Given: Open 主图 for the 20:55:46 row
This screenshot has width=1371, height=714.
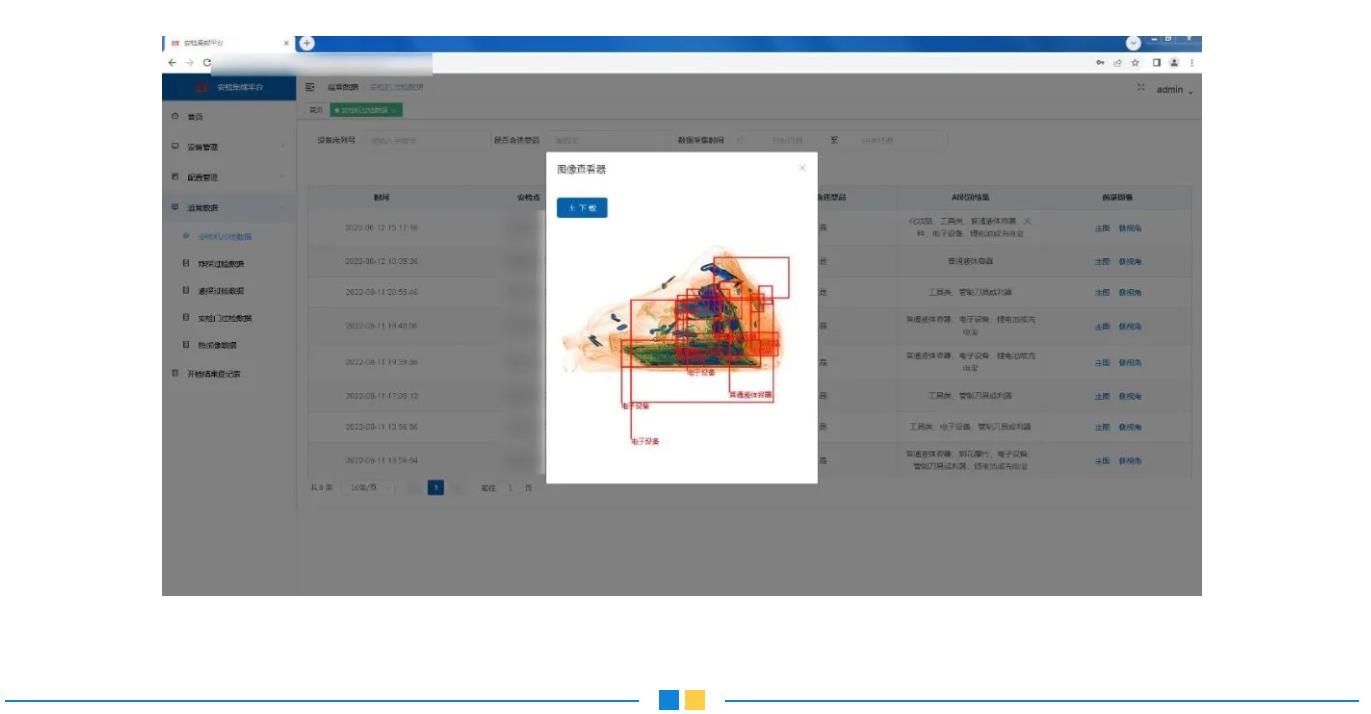Looking at the screenshot, I should pos(1104,292).
